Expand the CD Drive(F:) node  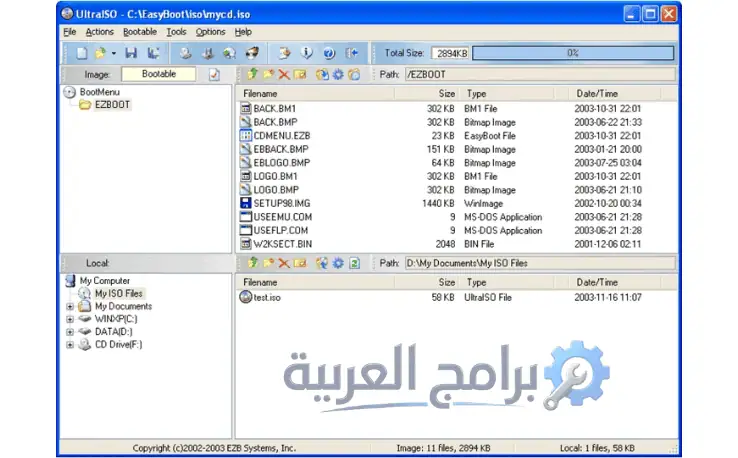point(70,345)
